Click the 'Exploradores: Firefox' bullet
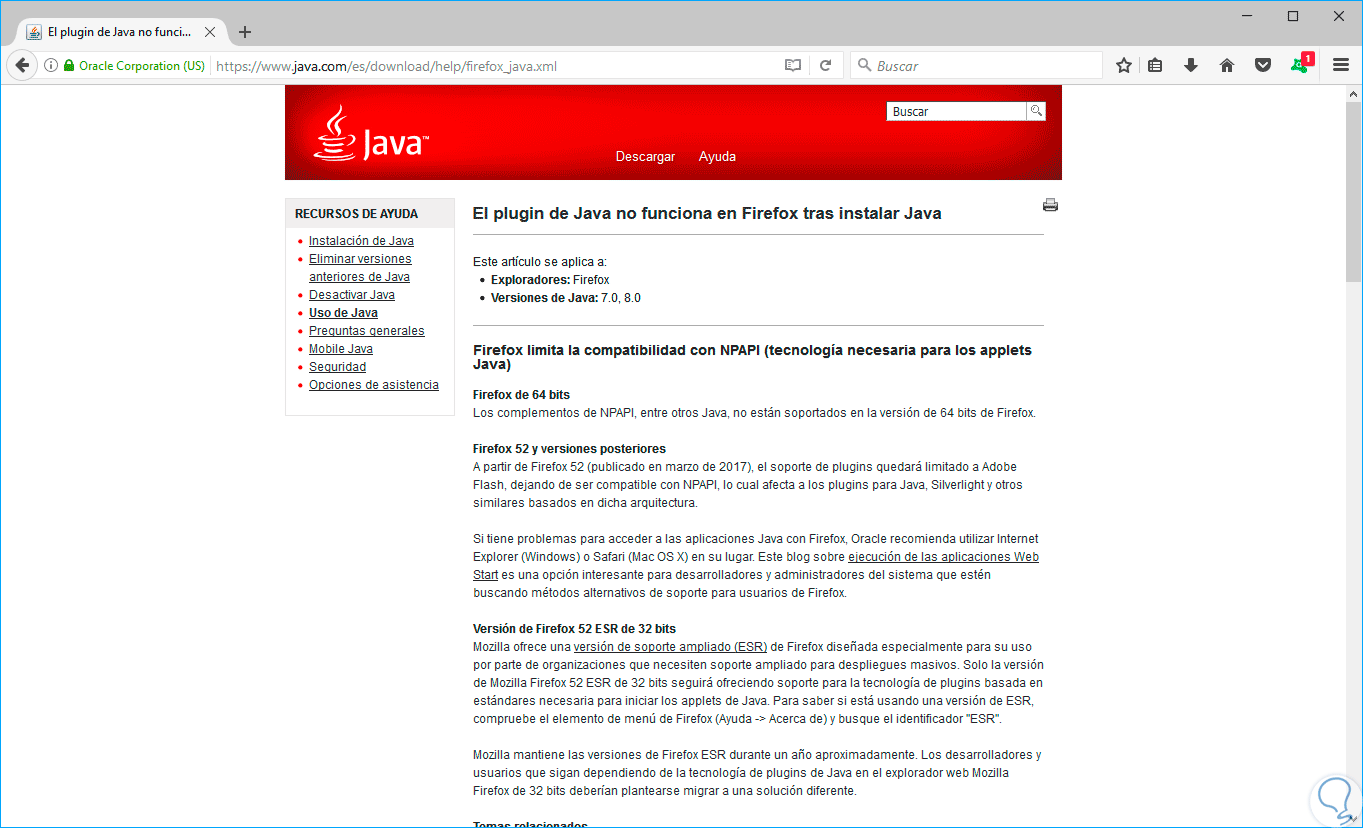1363x828 pixels. pos(550,280)
